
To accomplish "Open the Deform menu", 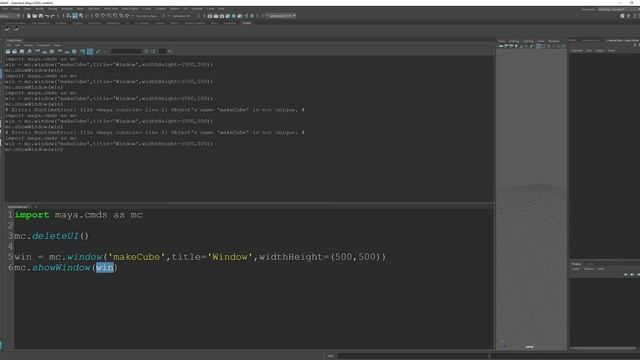I will [174, 9].
